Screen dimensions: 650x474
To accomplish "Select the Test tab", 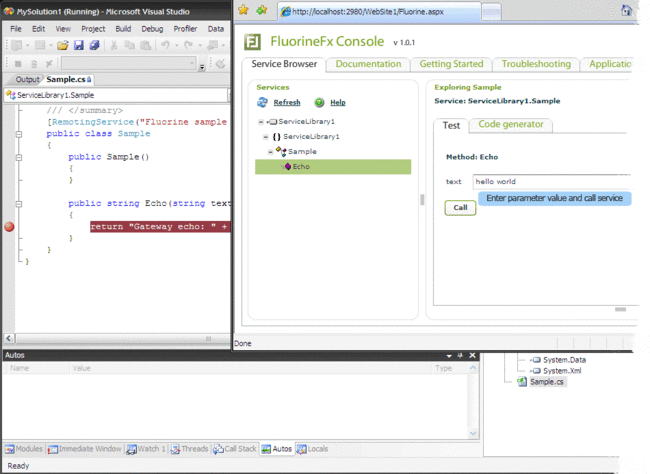I will 451,125.
